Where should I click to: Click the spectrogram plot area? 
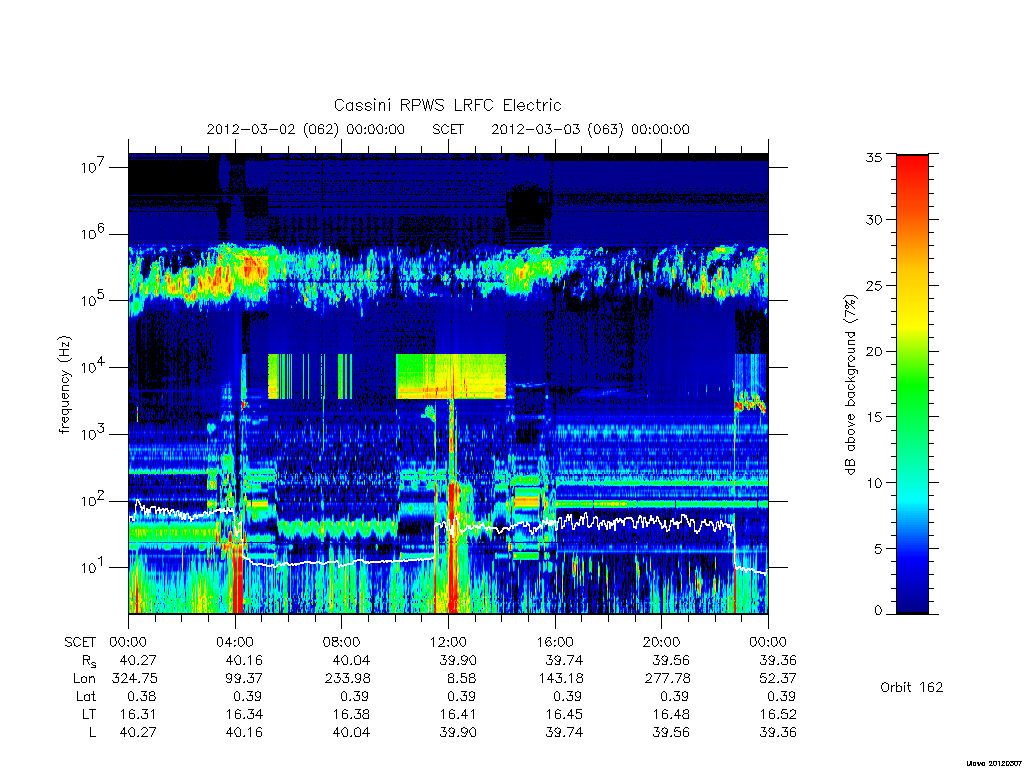[448, 384]
